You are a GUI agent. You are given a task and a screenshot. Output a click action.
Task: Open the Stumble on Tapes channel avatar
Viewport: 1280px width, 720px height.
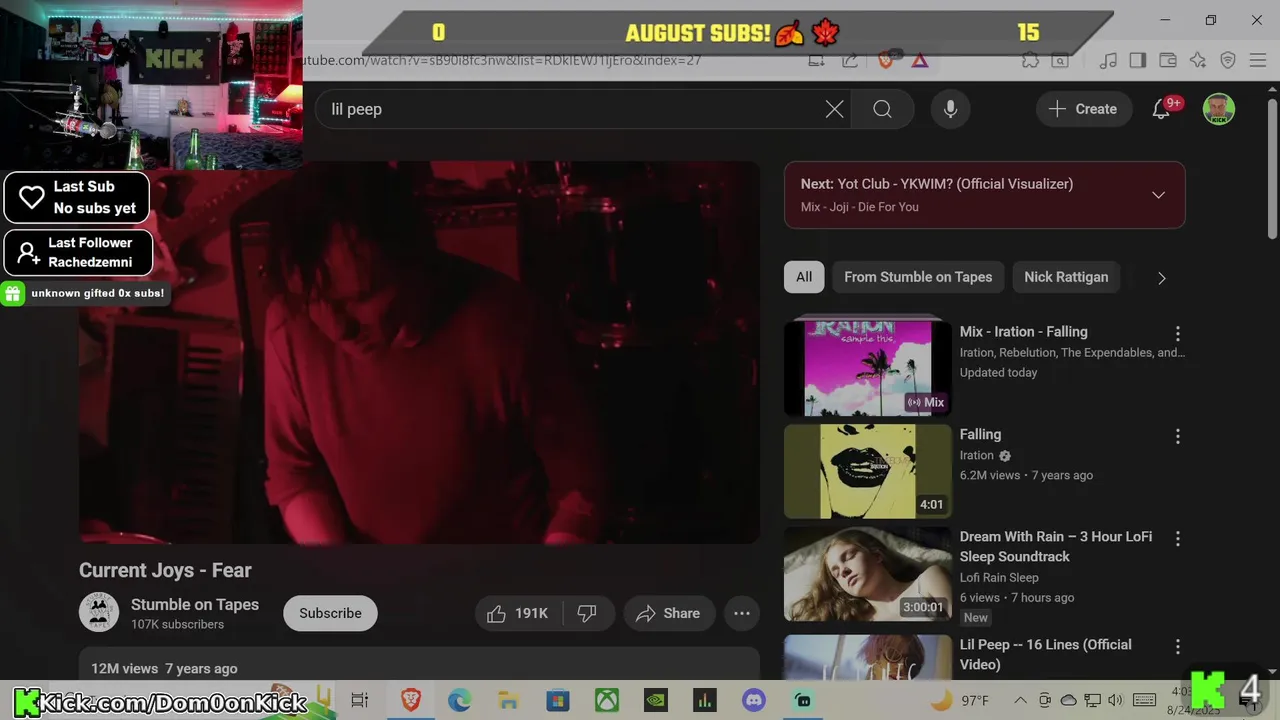click(x=99, y=613)
